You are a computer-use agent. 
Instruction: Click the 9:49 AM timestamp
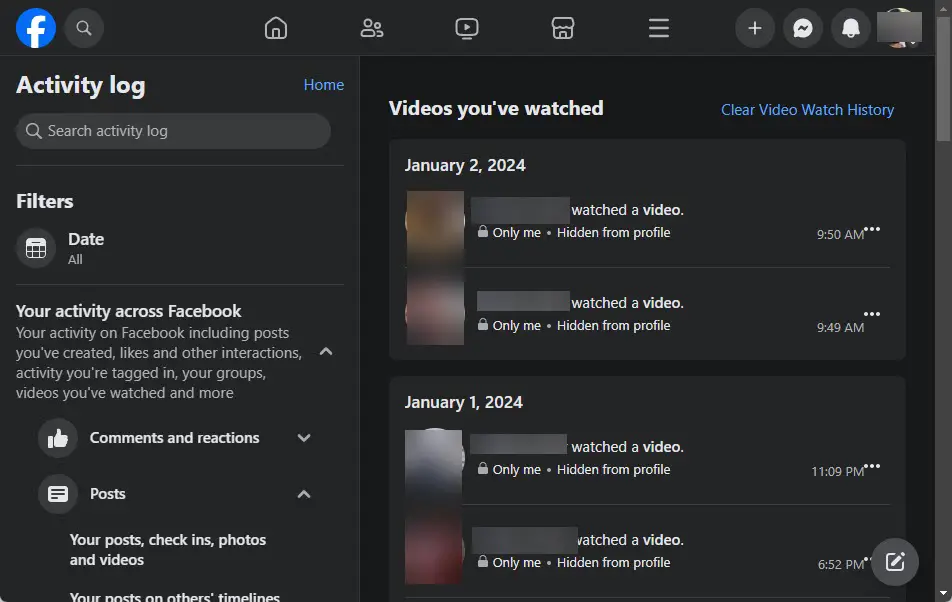click(840, 327)
